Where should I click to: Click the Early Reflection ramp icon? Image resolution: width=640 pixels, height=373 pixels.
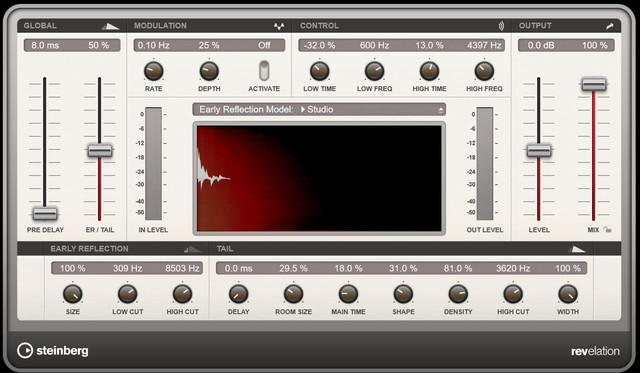click(x=192, y=249)
